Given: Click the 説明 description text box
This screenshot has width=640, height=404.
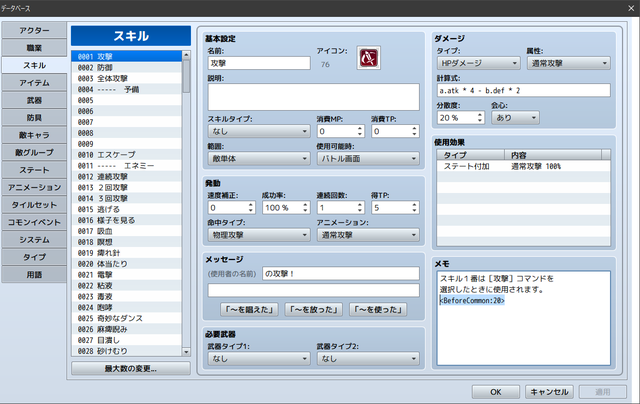Looking at the screenshot, I should [313, 97].
